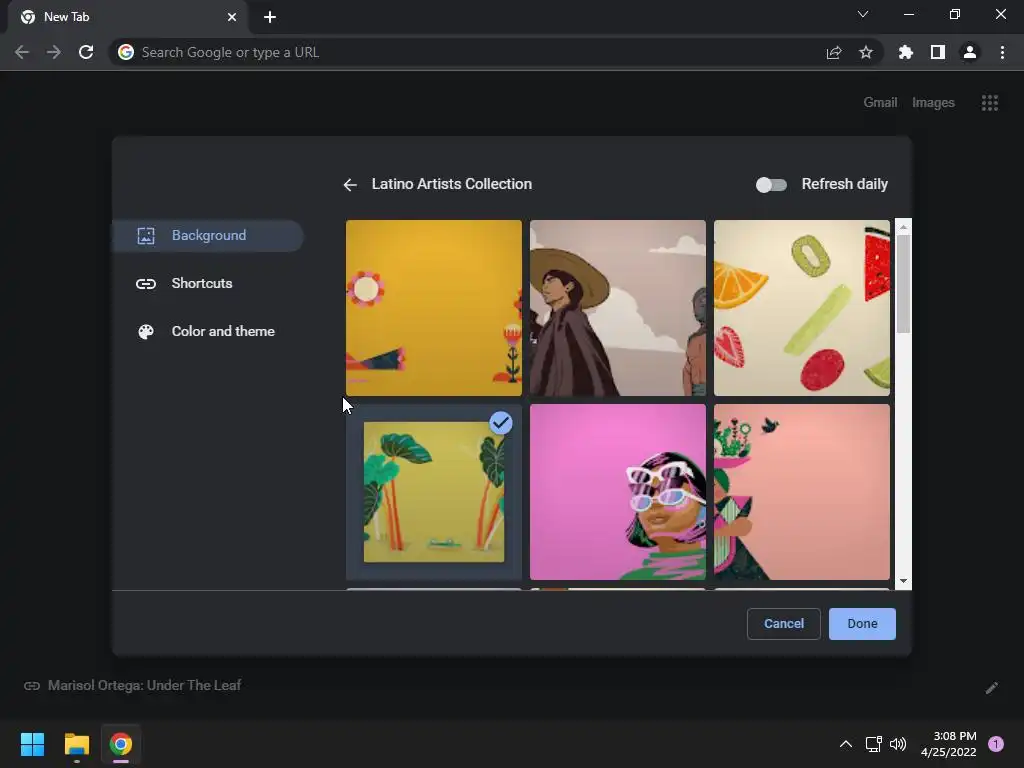Reload the page
Screen dimensions: 1024x768
coord(86,52)
